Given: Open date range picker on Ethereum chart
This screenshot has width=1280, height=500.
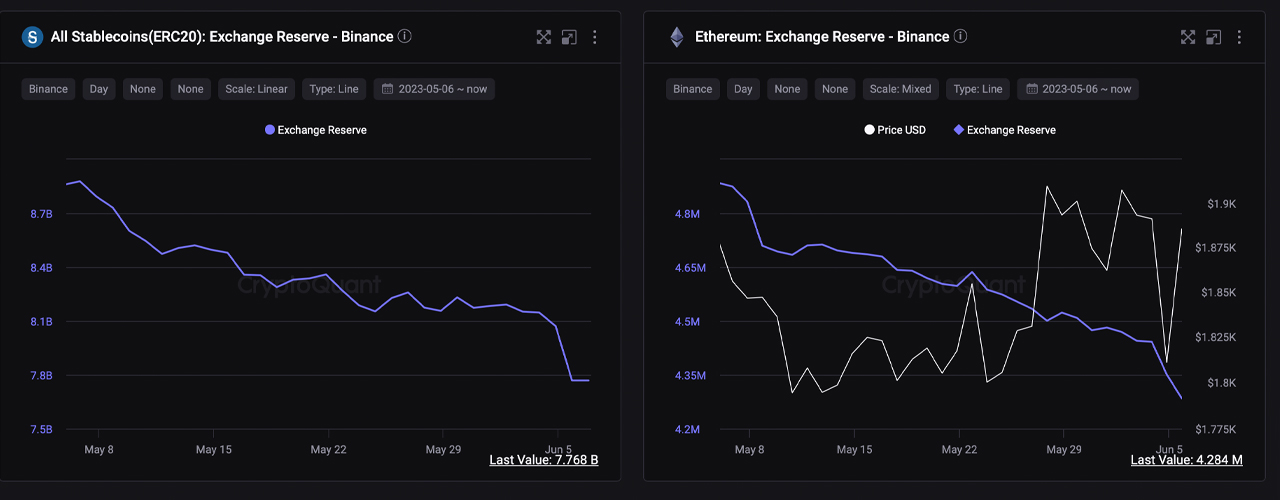Looking at the screenshot, I should (x=1077, y=89).
